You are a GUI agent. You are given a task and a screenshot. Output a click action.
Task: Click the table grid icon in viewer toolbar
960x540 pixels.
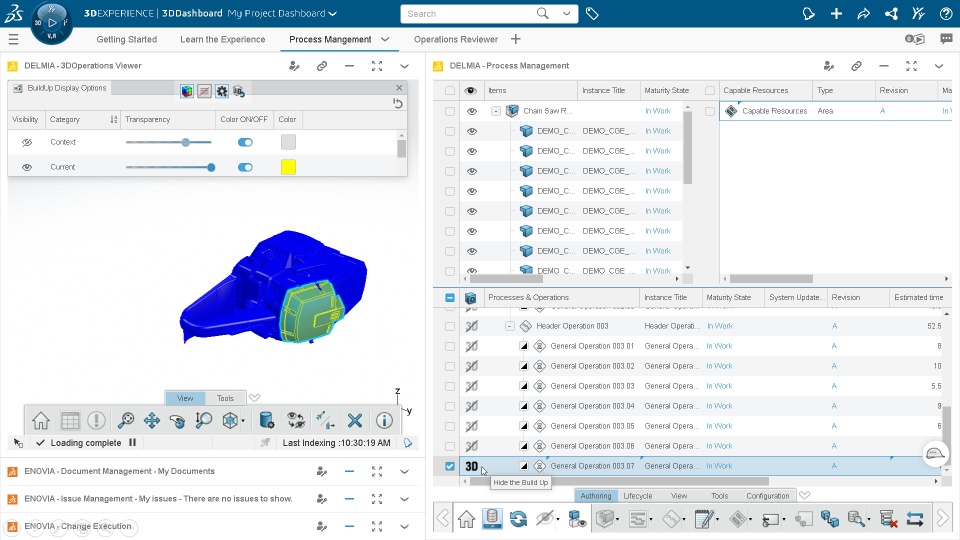click(x=70, y=421)
